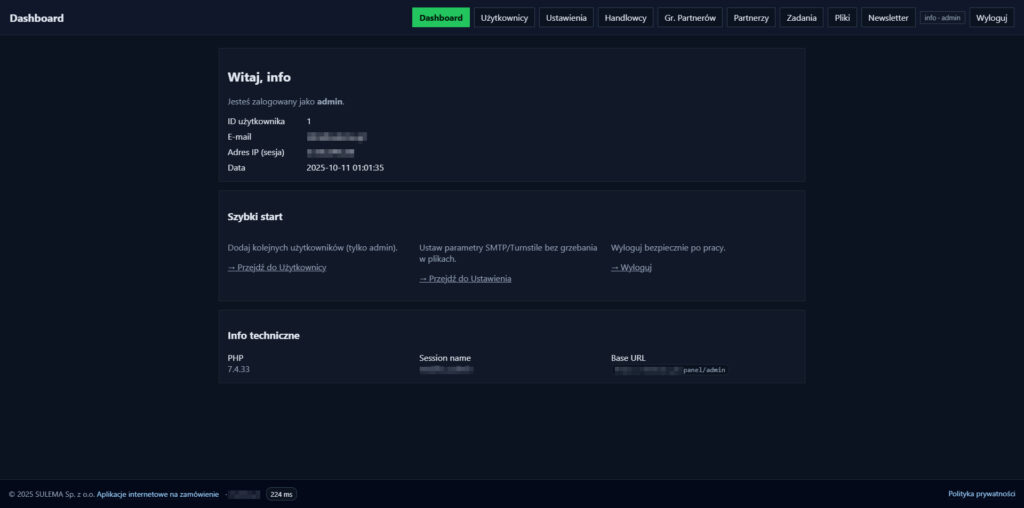Select Pliki in the navigation bar
Image resolution: width=1024 pixels, height=508 pixels.
tap(843, 18)
